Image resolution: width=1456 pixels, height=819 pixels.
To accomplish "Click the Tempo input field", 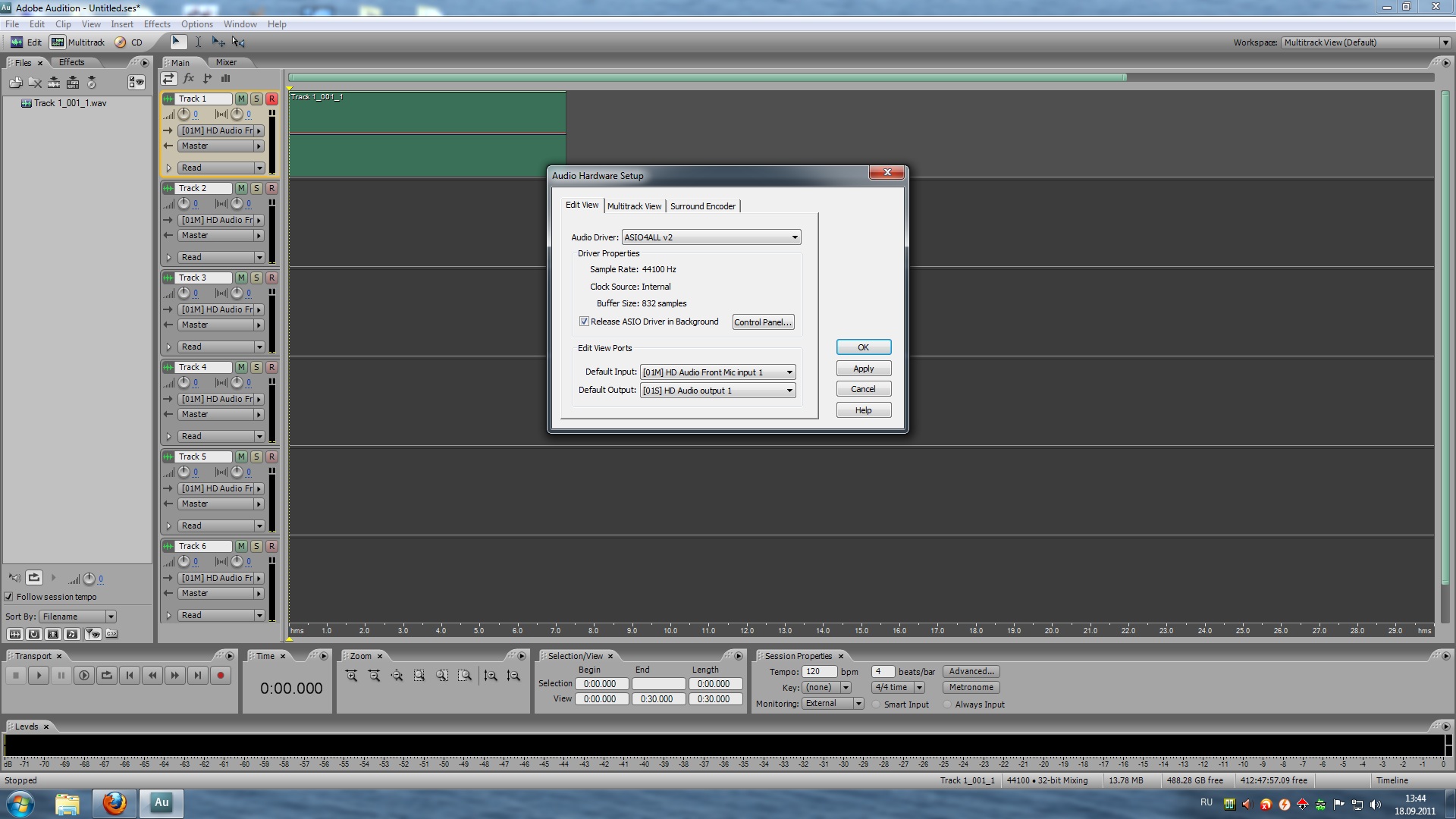I will tap(818, 672).
